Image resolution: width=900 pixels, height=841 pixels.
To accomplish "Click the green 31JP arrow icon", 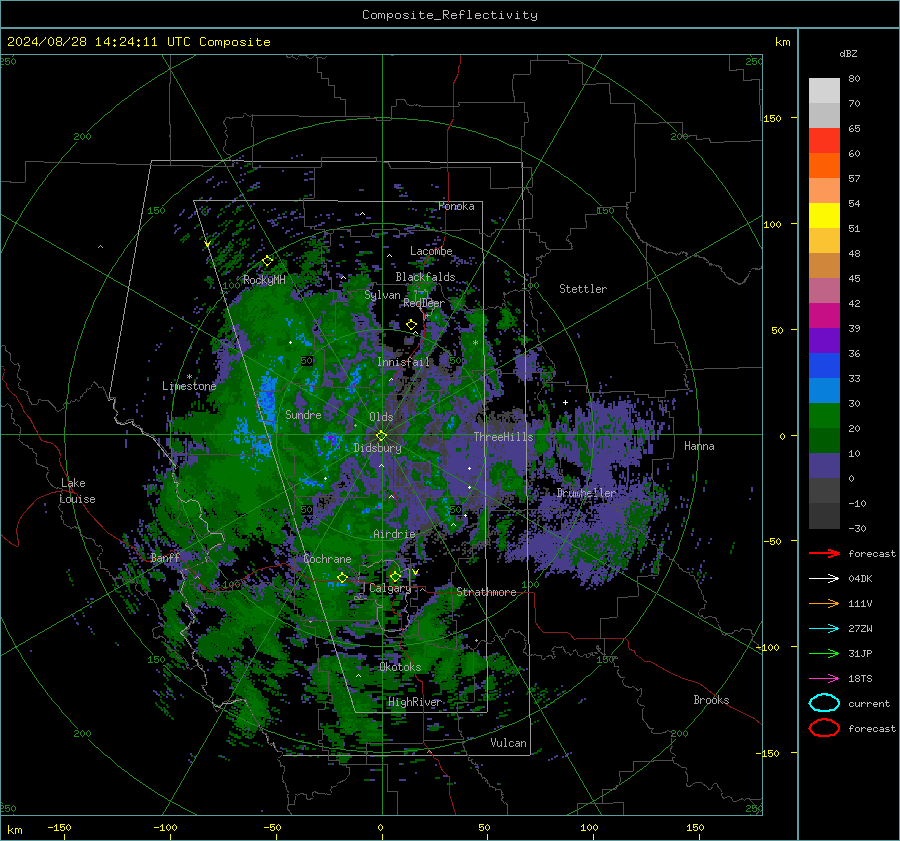I will click(824, 653).
